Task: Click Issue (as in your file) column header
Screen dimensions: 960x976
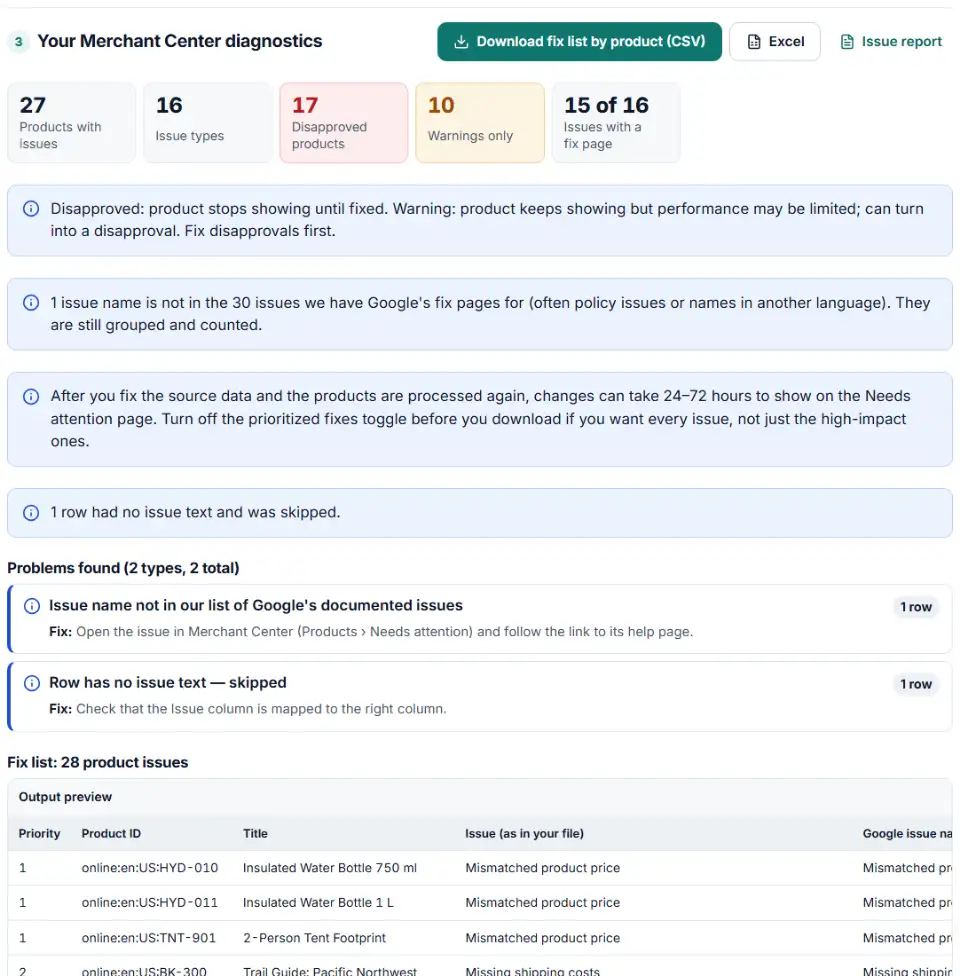Action: click(x=524, y=834)
